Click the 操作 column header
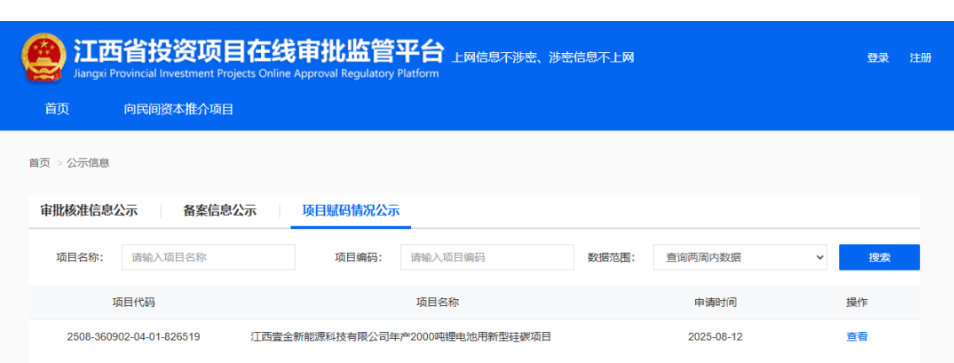Screen dimensions: 954x363 857,302
